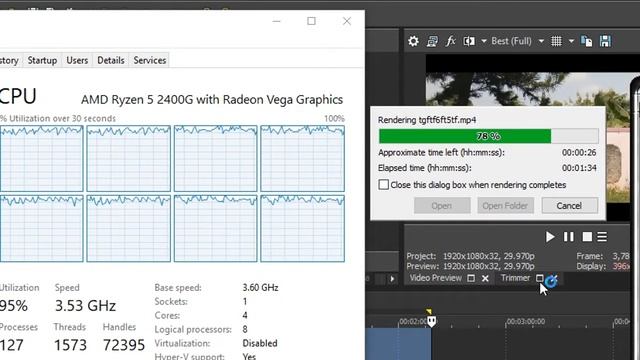Click the preview on external monitor icon
This screenshot has width=640, height=360.
[432, 41]
